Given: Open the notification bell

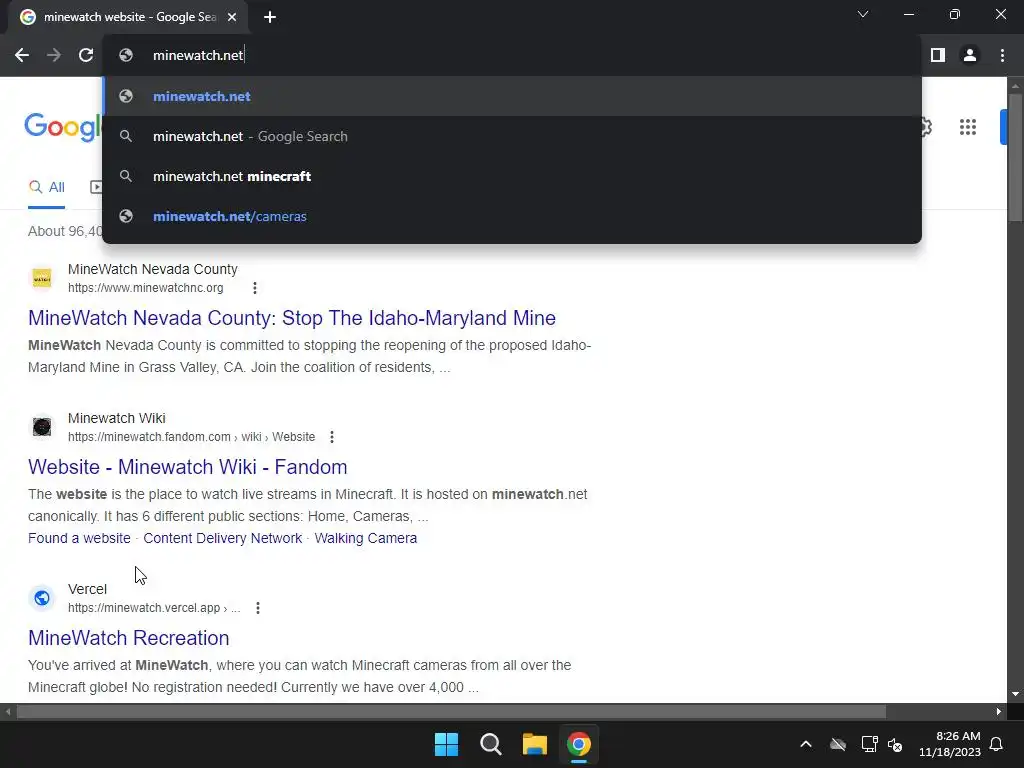Looking at the screenshot, I should pyautogui.click(x=997, y=744).
